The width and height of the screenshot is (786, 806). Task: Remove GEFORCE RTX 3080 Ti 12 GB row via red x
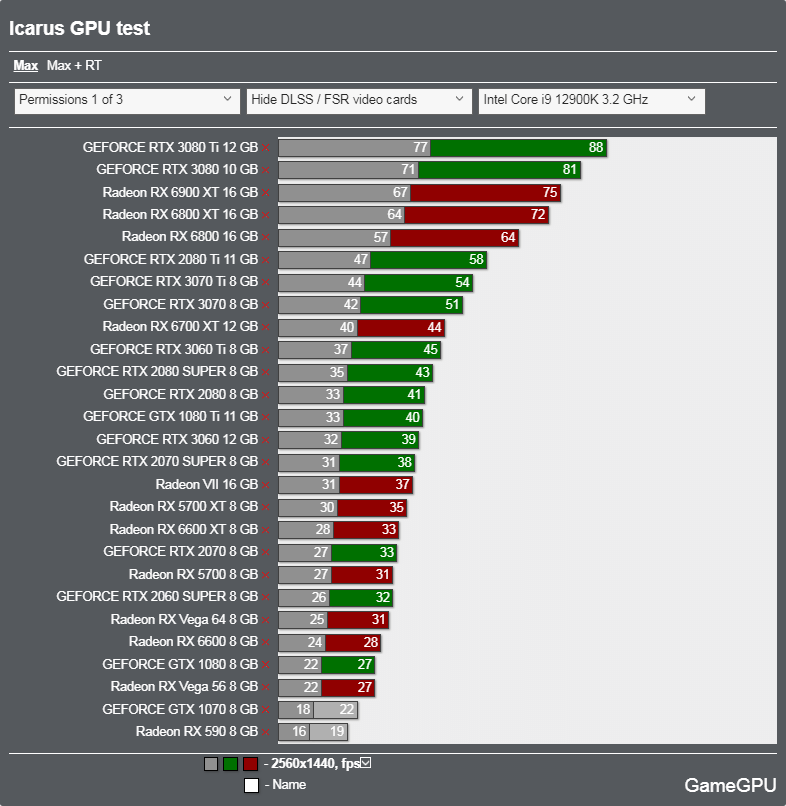click(x=266, y=148)
